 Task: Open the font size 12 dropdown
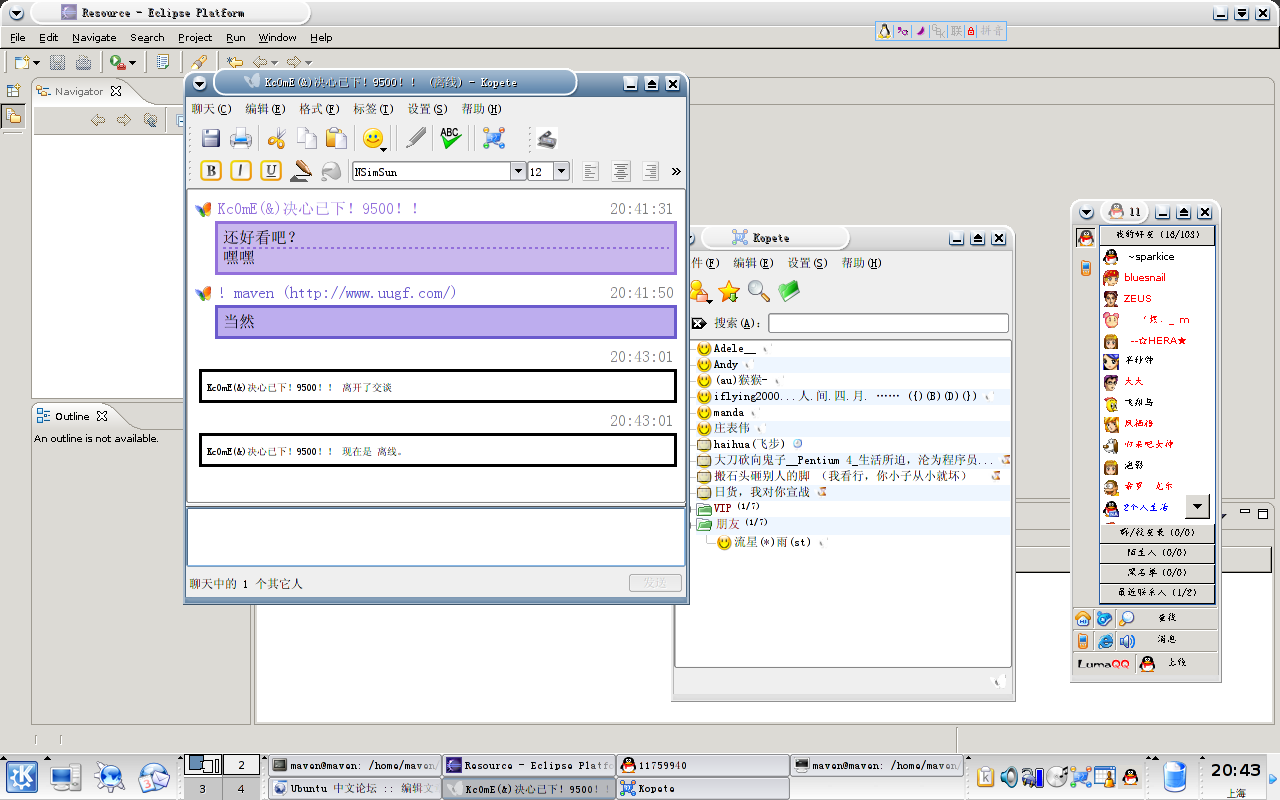(x=561, y=172)
